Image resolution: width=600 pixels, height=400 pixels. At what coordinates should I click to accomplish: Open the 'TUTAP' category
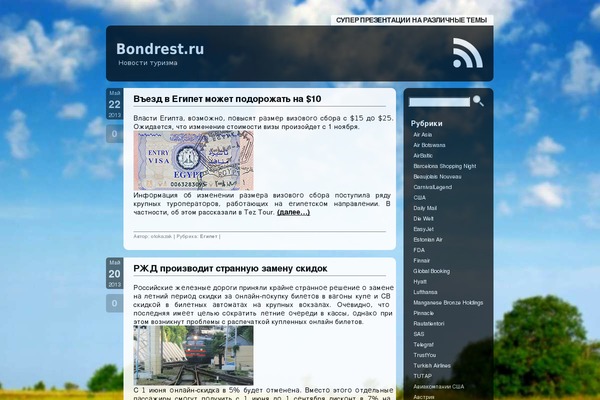(x=422, y=376)
